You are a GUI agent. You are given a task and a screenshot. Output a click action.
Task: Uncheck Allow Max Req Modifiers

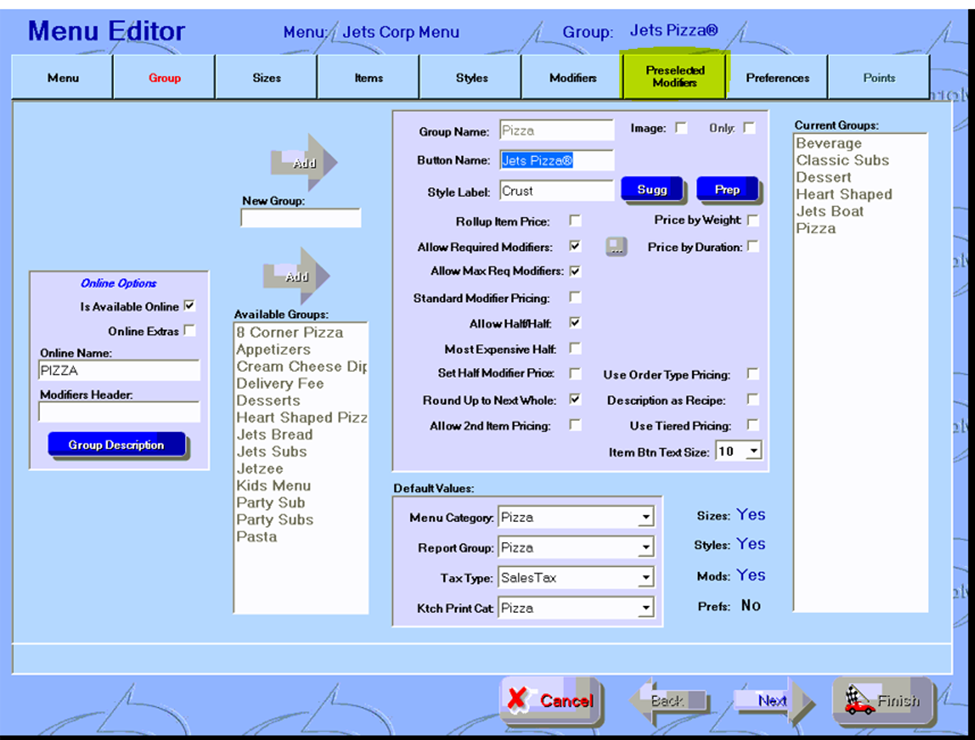point(575,271)
